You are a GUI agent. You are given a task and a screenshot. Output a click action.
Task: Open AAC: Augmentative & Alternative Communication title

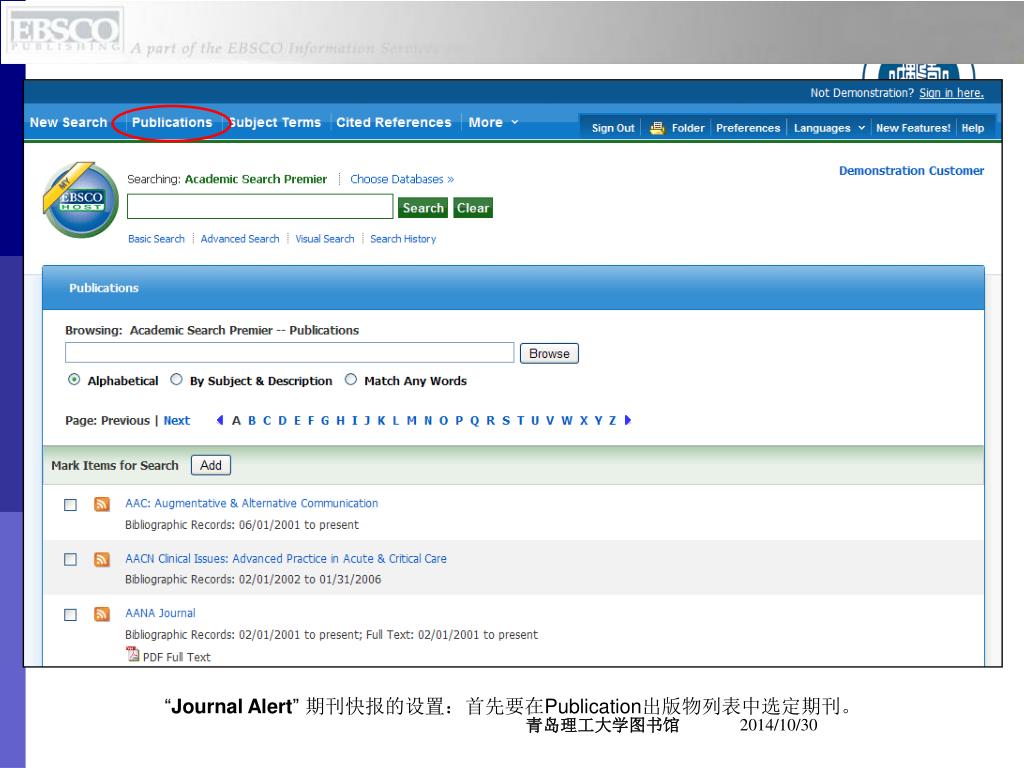[251, 504]
